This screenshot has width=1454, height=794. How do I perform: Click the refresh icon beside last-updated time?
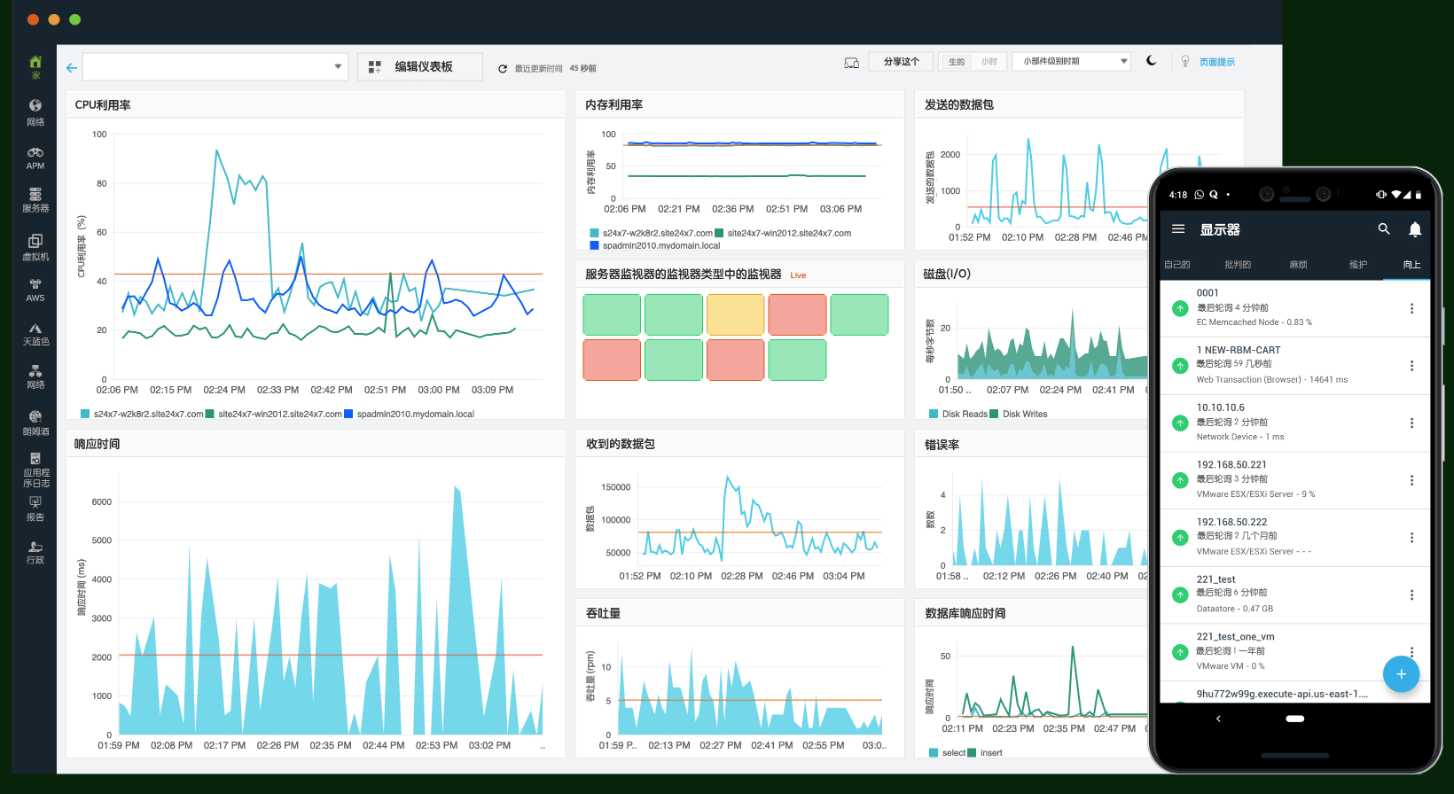pyautogui.click(x=503, y=68)
